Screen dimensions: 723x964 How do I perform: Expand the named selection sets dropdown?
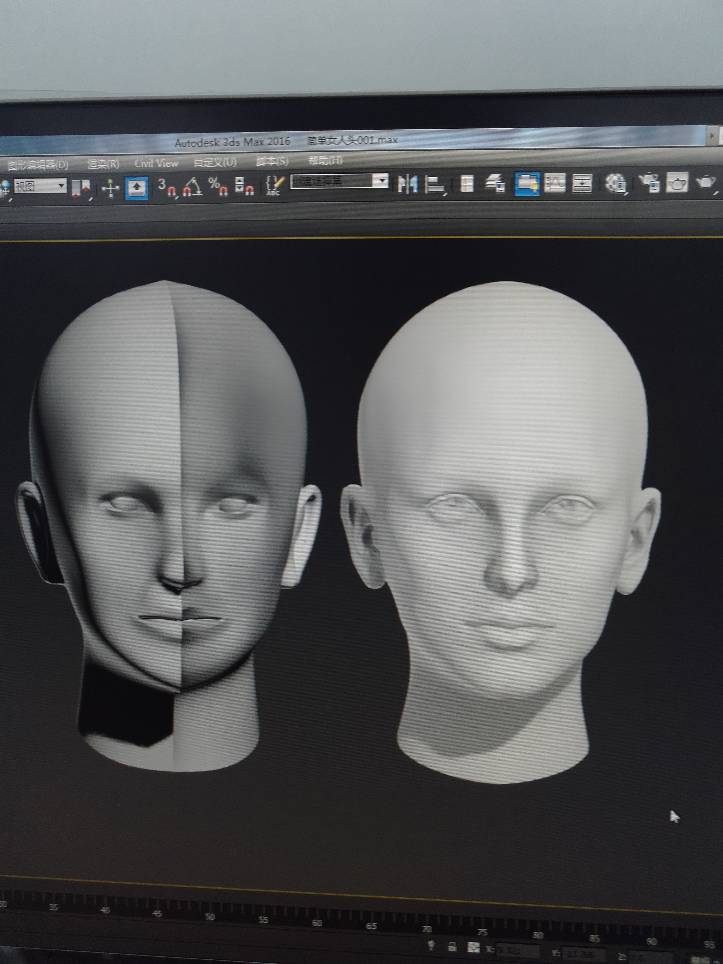379,181
